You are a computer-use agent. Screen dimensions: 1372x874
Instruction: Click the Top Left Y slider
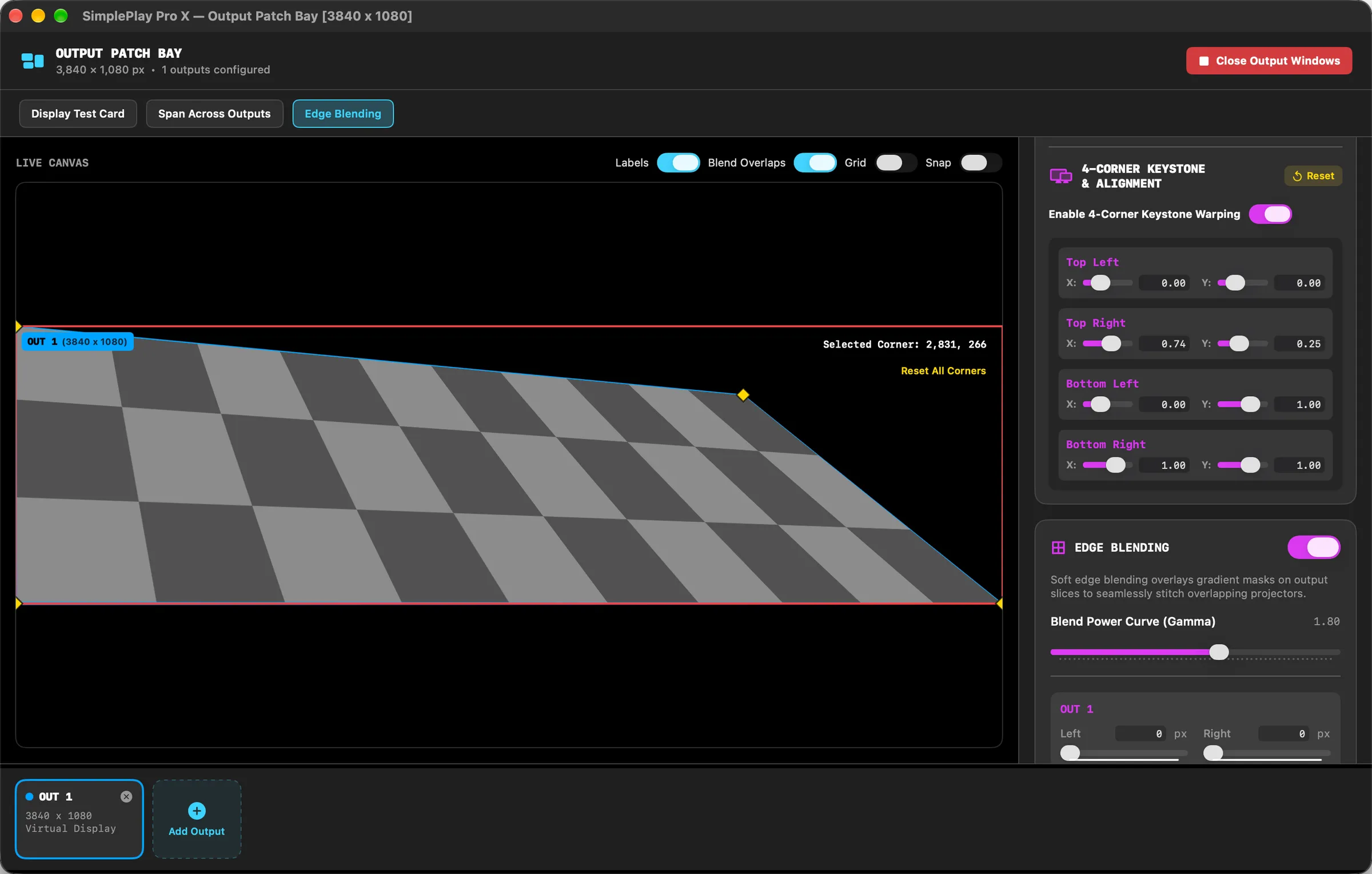(x=1242, y=283)
